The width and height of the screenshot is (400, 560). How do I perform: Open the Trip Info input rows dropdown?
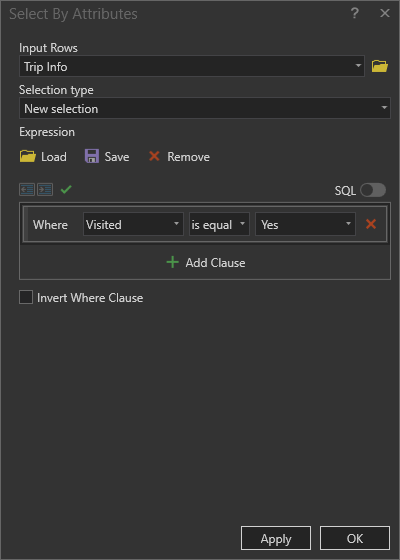click(192, 66)
